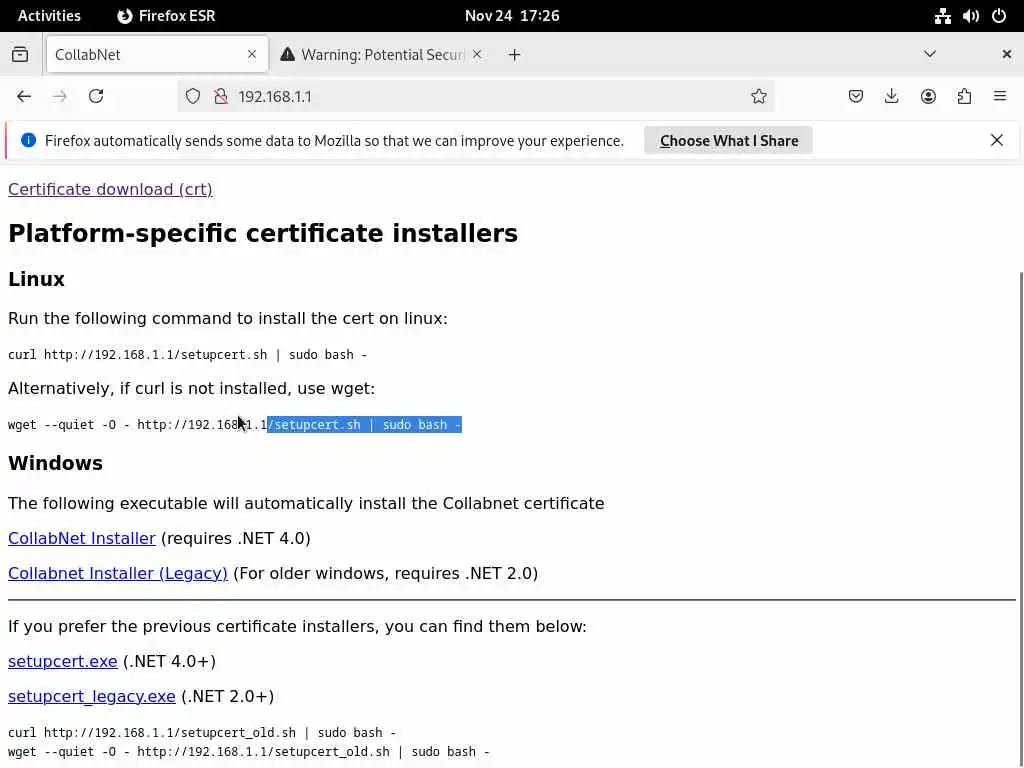The height and width of the screenshot is (768, 1024).
Task: Go back to the previous page
Action: pos(24,97)
